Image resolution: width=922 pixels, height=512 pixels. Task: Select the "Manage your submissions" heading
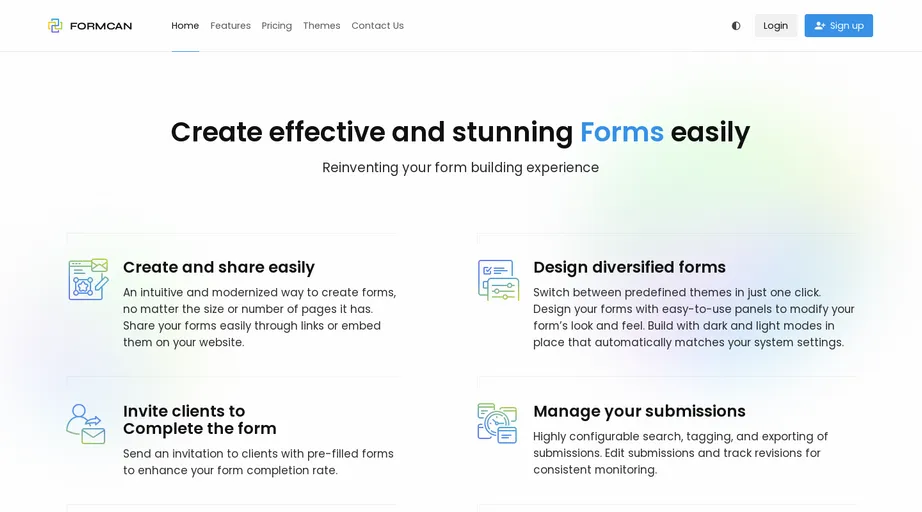point(639,411)
